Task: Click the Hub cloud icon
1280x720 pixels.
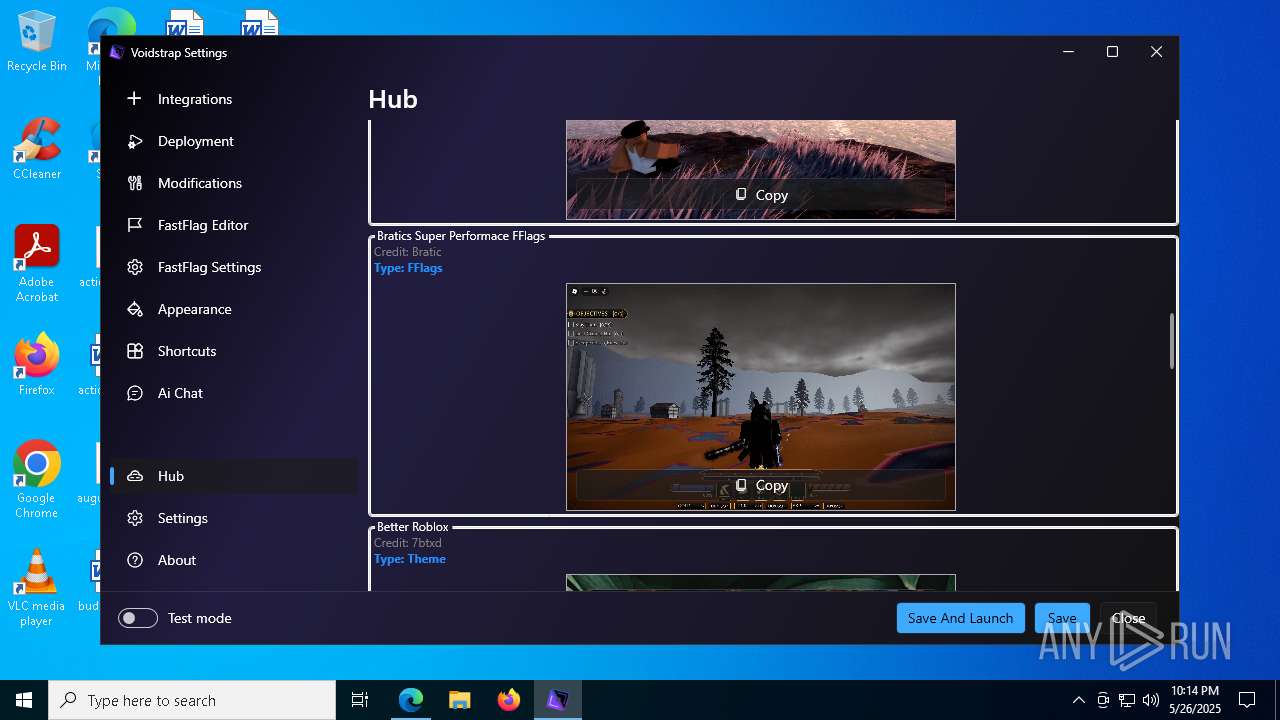Action: [x=135, y=476]
